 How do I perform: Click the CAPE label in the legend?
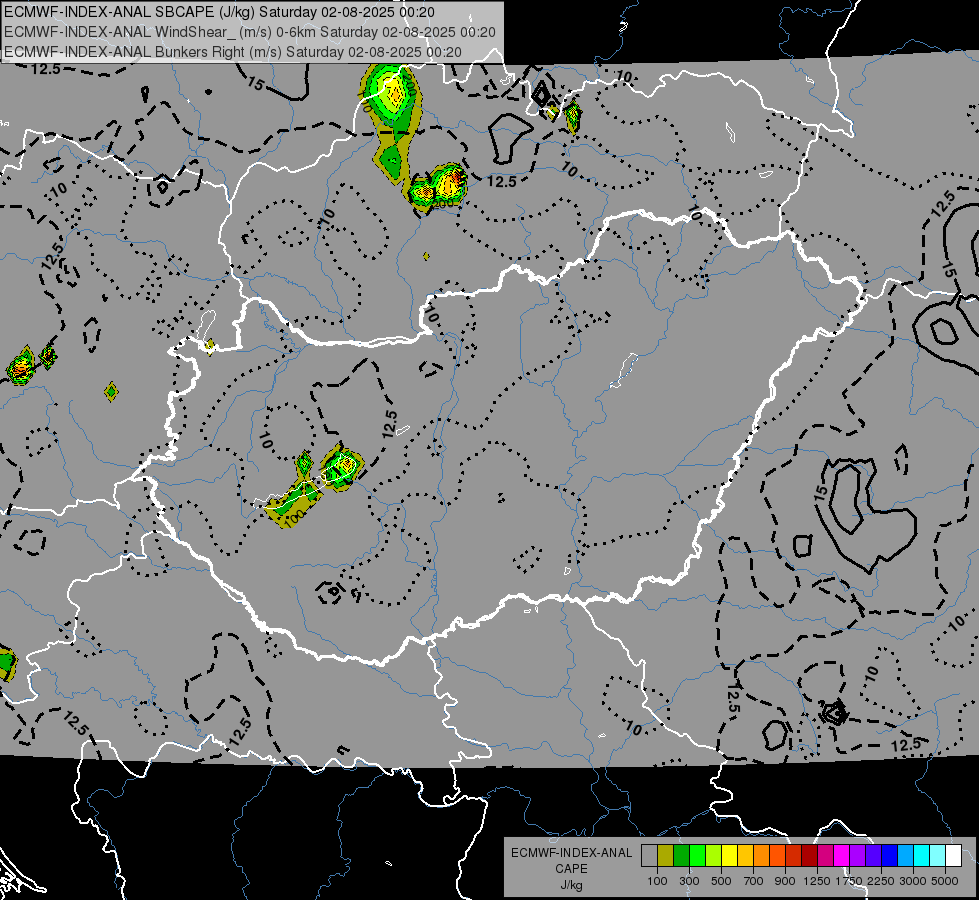click(571, 869)
